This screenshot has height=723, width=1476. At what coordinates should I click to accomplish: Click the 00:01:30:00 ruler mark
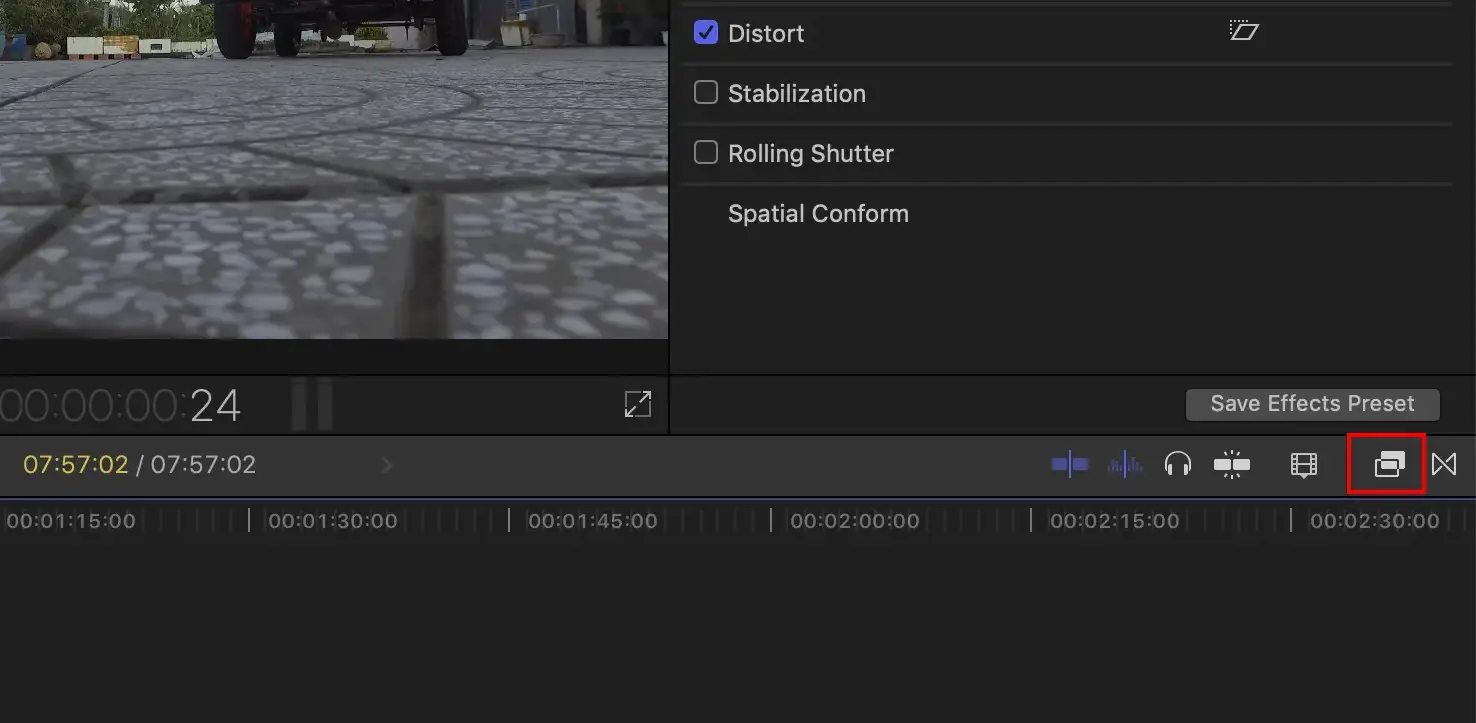click(332, 521)
